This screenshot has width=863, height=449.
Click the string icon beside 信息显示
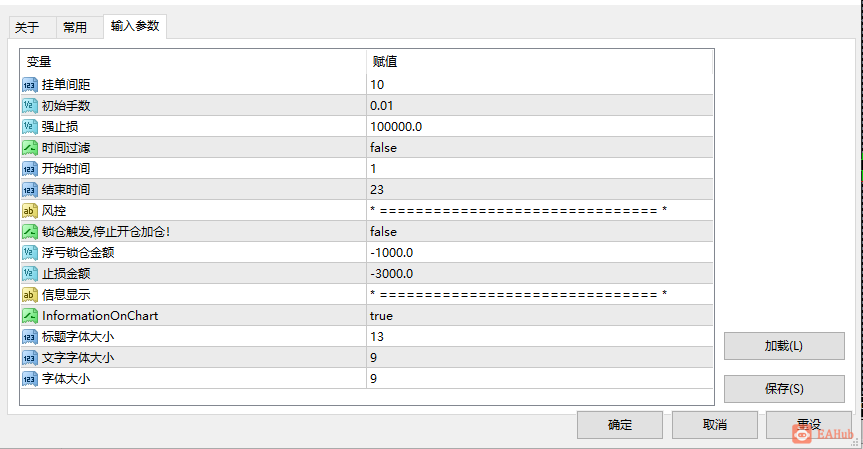click(x=30, y=294)
